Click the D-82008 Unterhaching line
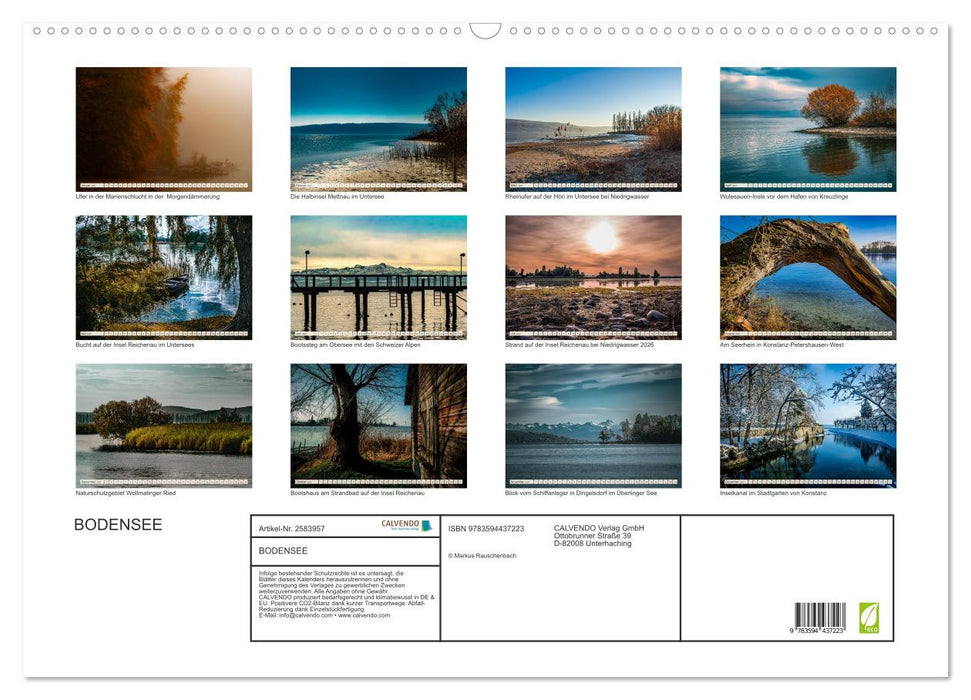This screenshot has height=700, width=971. [593, 543]
